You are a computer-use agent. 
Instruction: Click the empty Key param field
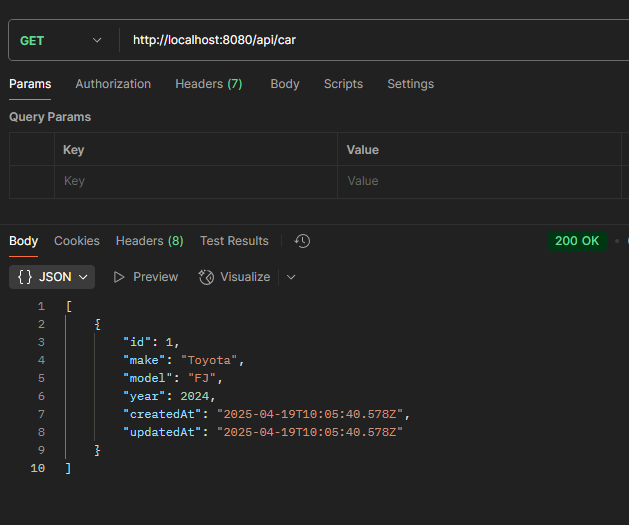pos(196,181)
